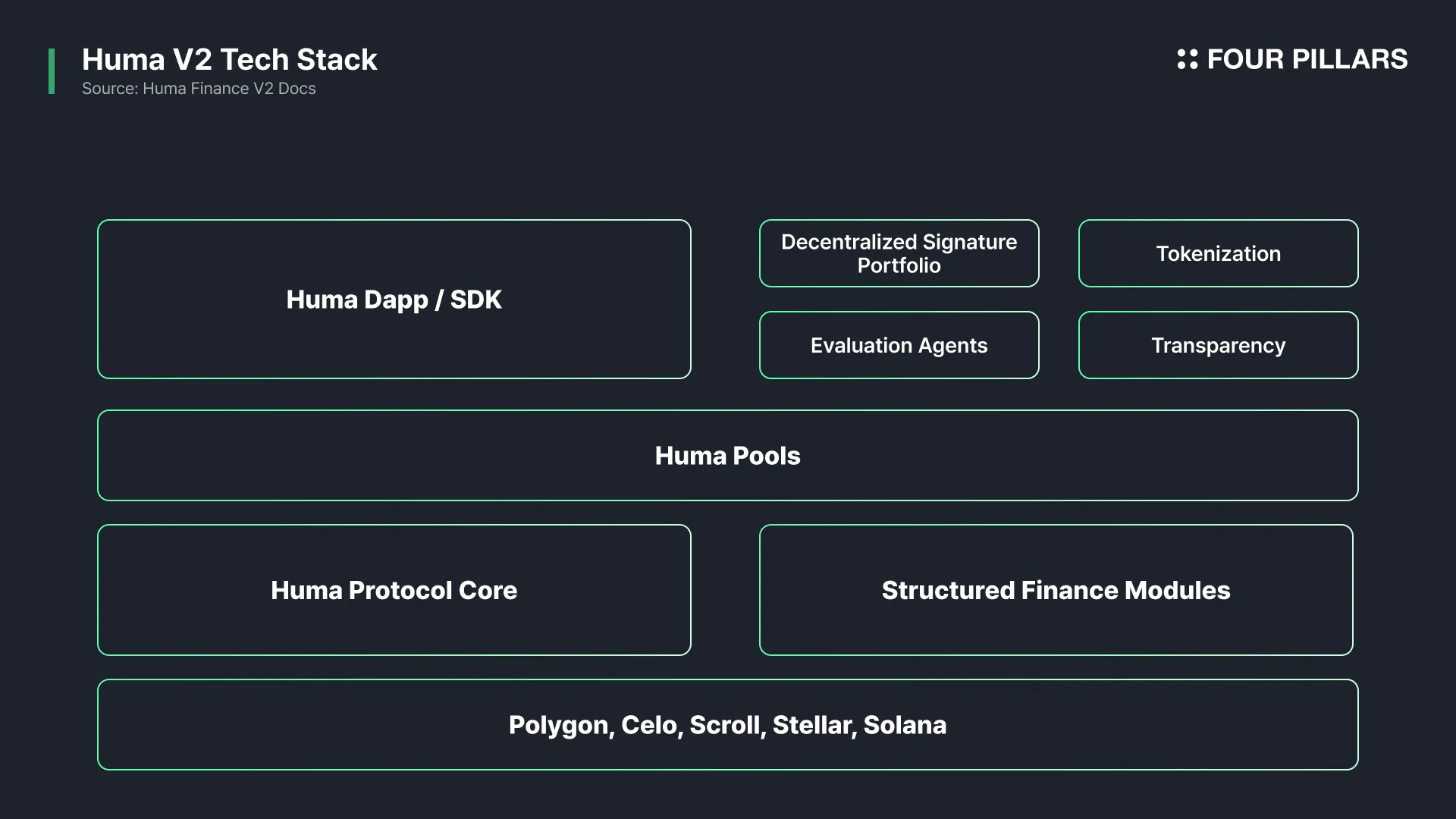Select the Huma Dapp / SDK box
The height and width of the screenshot is (819, 1456).
pos(394,300)
